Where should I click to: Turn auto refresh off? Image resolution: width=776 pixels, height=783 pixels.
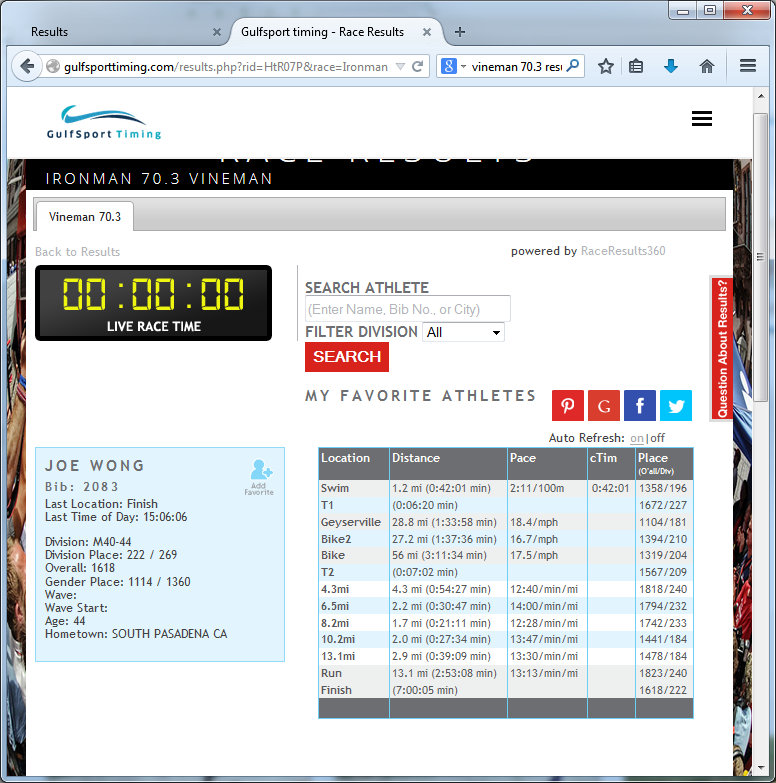[x=657, y=438]
